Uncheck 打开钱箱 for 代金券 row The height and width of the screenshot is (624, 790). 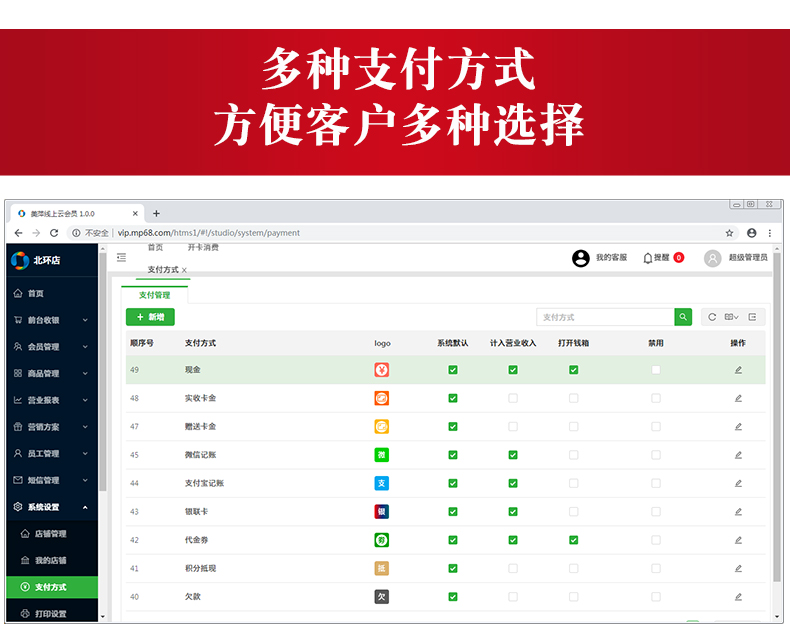point(574,540)
